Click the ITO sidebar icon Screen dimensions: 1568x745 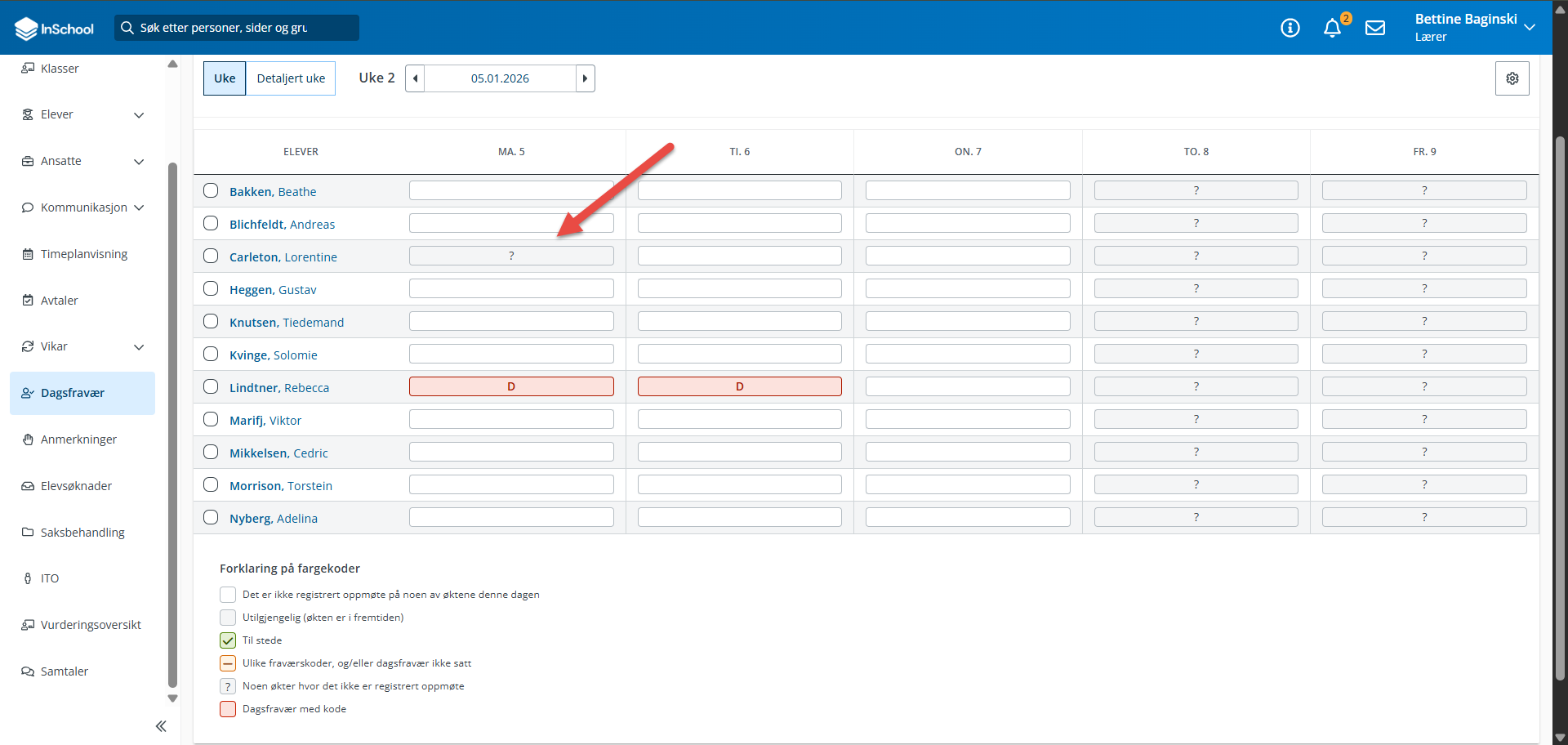[28, 578]
